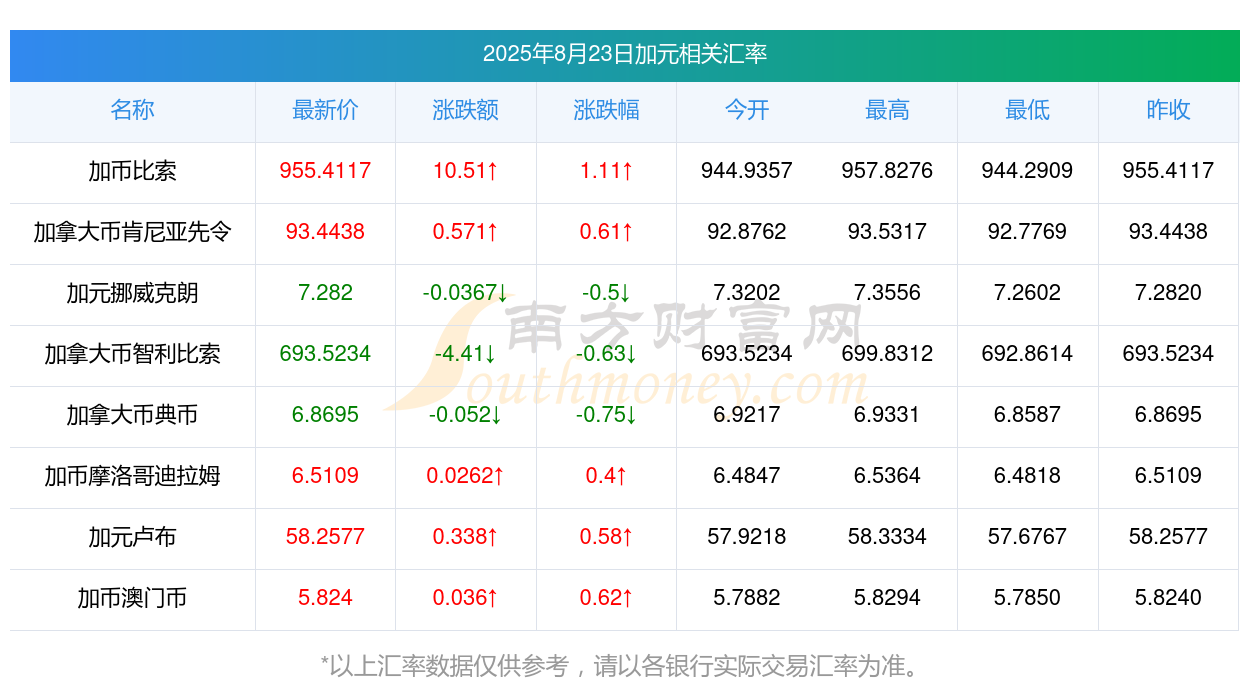Click the footnote *以上汇率数据仅供参考
This screenshot has height=698, width=1250.
445,666
